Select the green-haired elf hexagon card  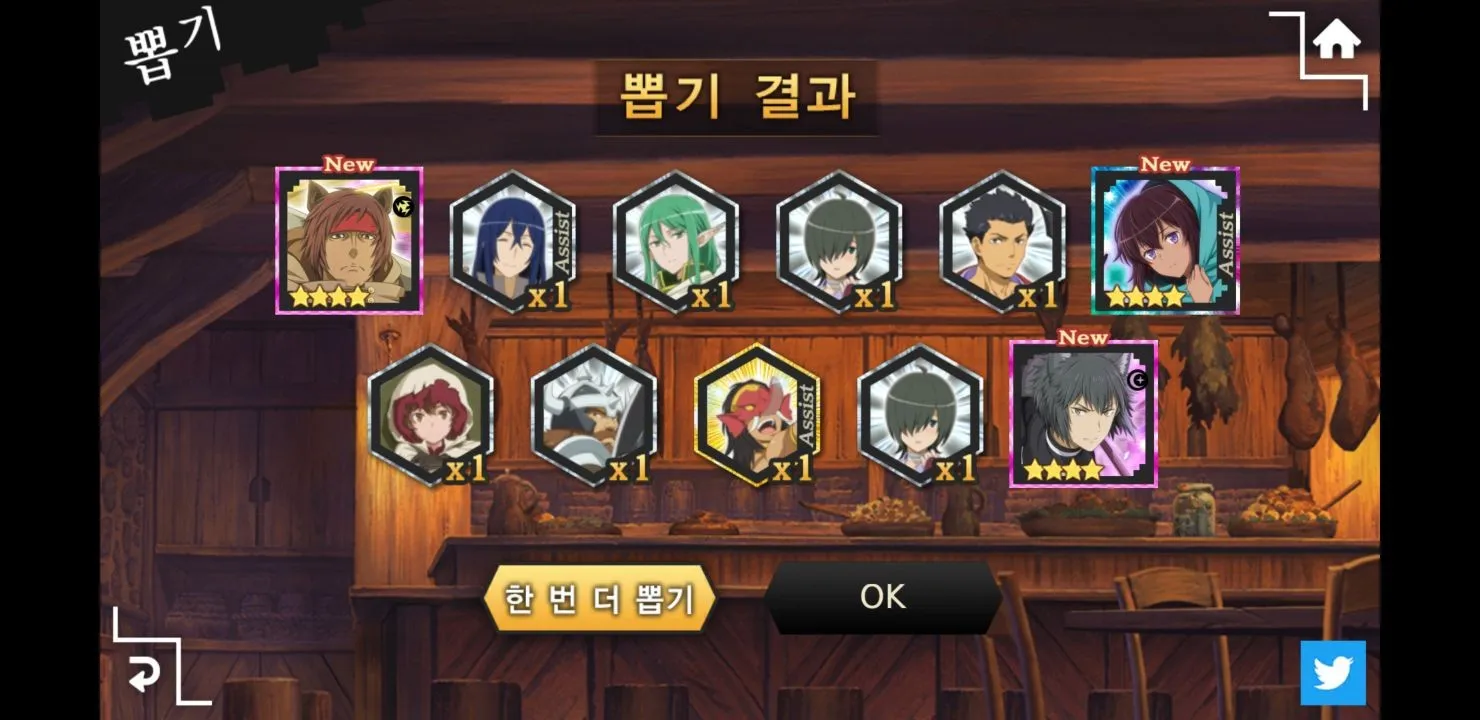pyautogui.click(x=676, y=241)
